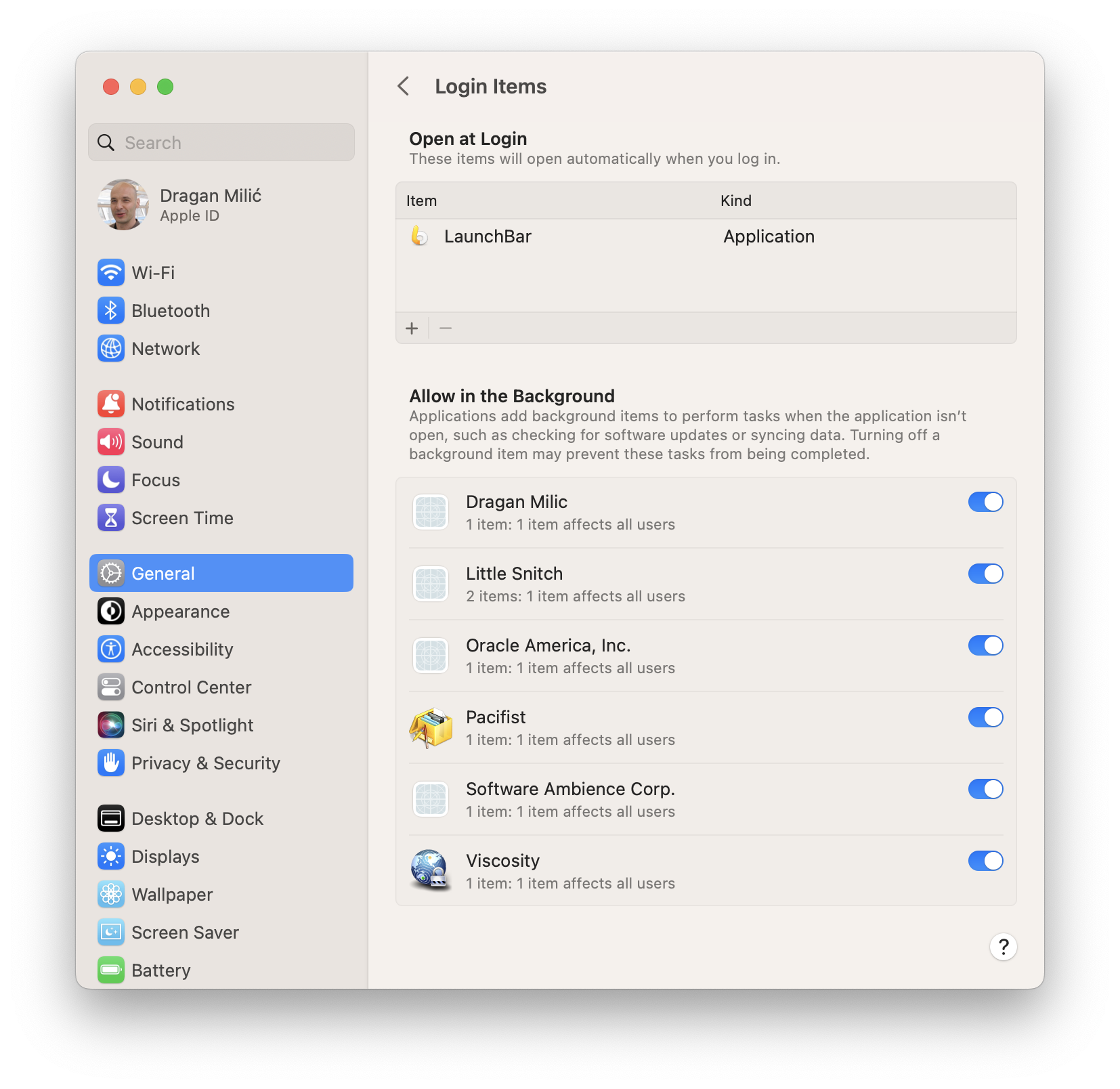Image resolution: width=1120 pixels, height=1089 pixels.
Task: Select the LaunchBar row name
Action: coord(488,236)
